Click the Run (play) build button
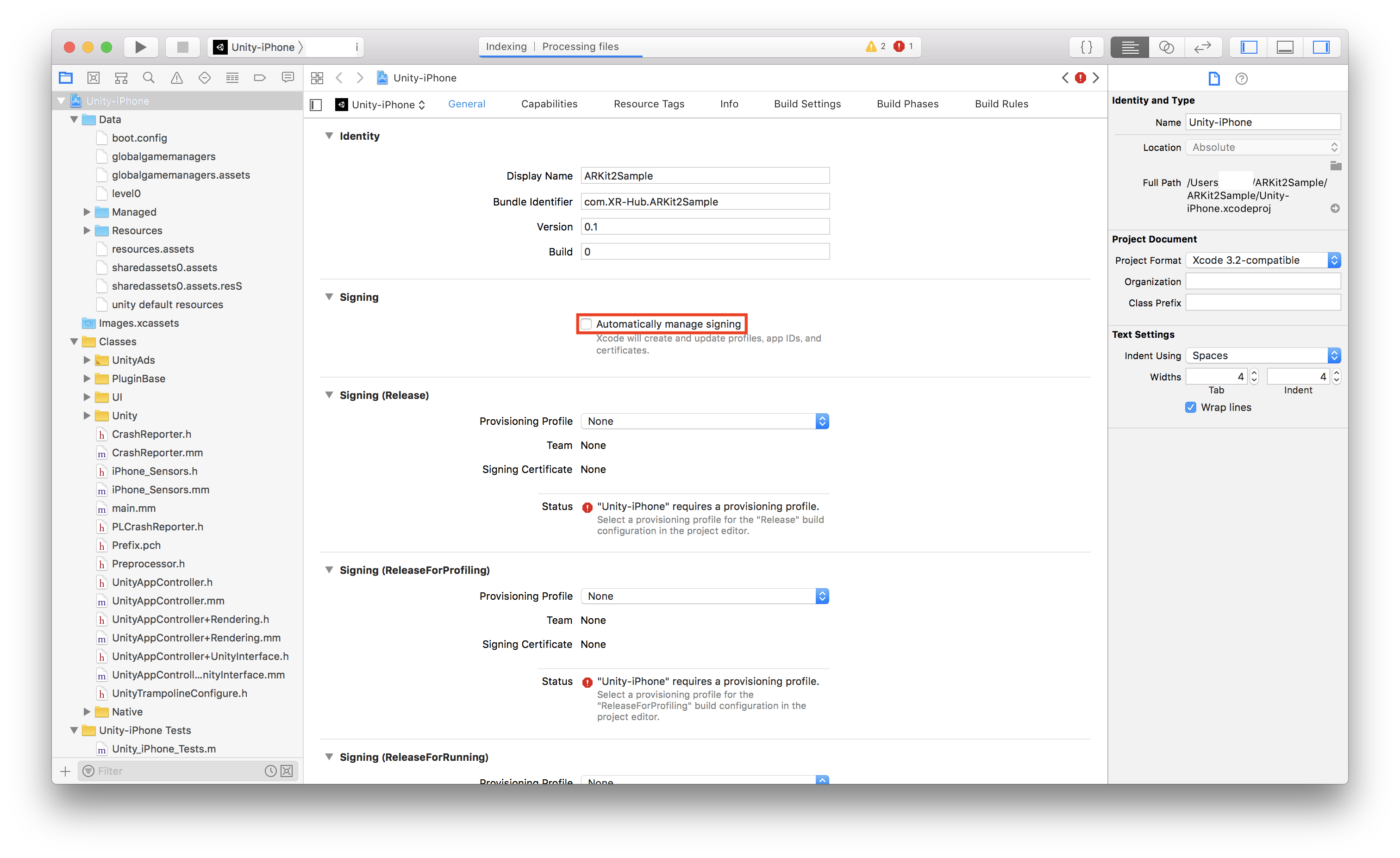The image size is (1400, 858). click(x=140, y=47)
